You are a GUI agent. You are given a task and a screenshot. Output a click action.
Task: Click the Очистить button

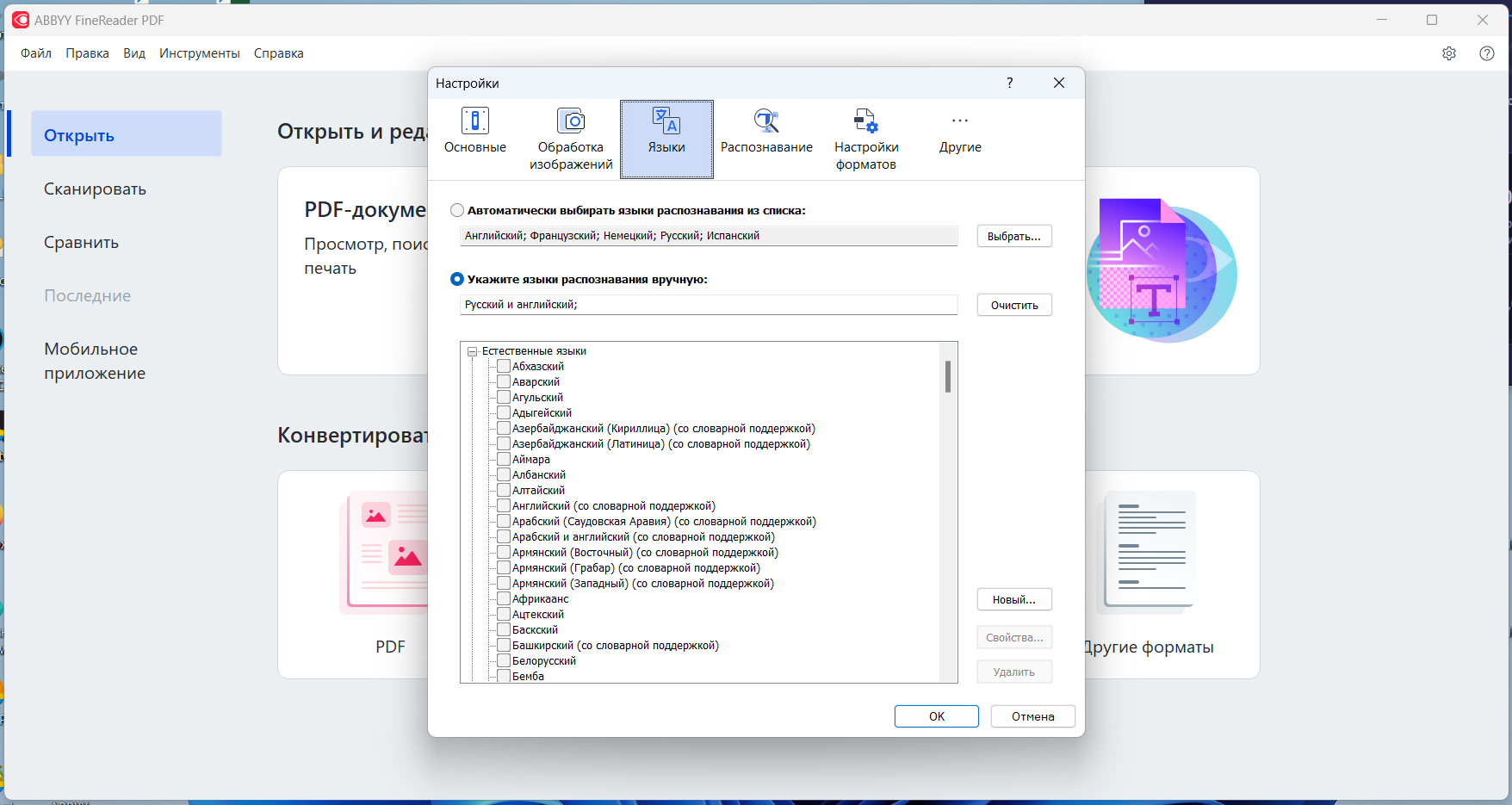(1014, 305)
